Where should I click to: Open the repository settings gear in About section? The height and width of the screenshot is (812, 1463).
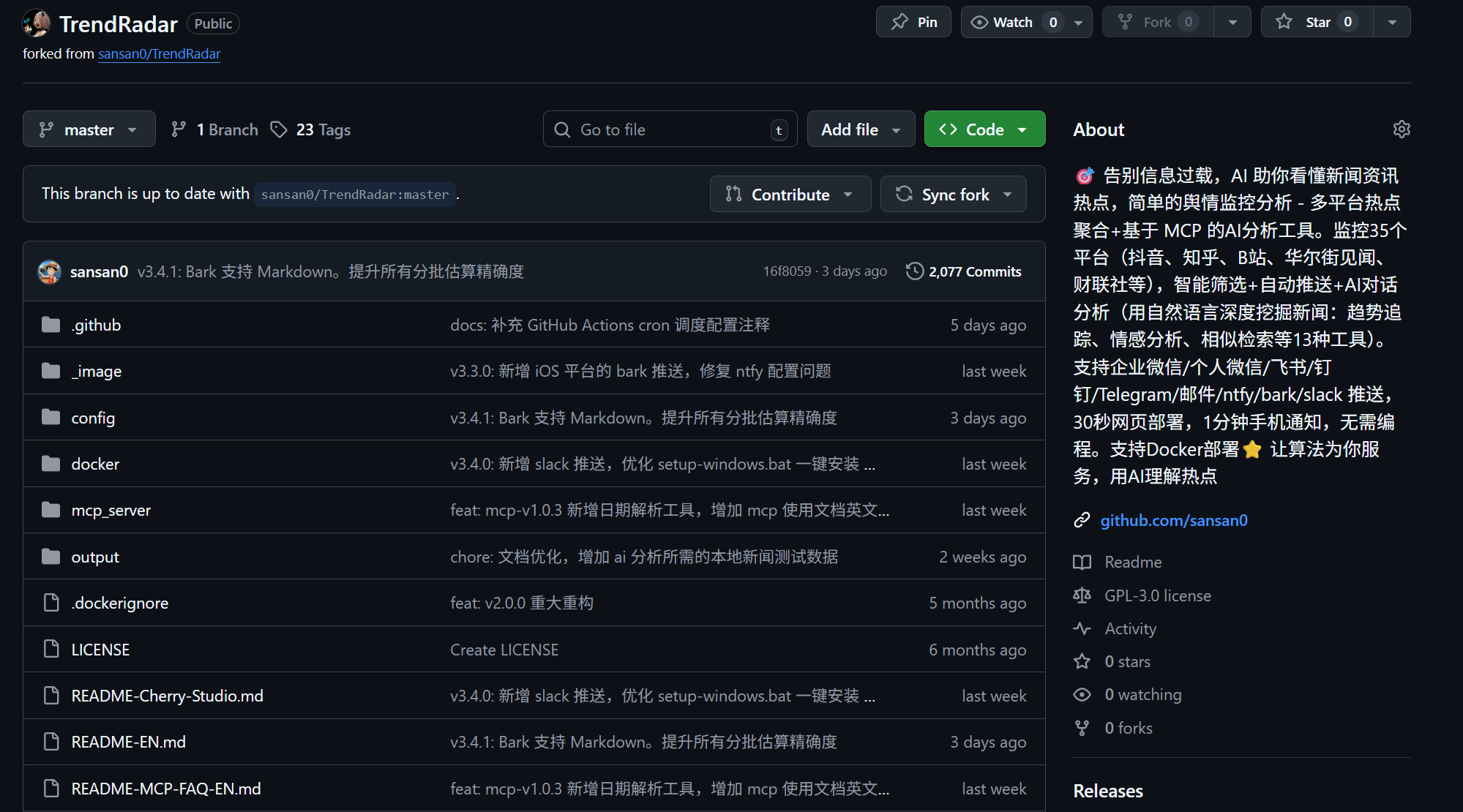1402,129
